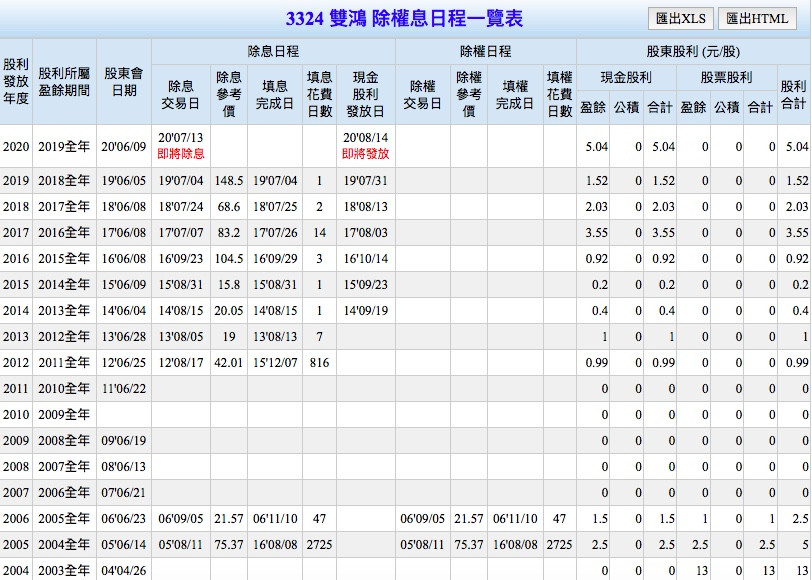This screenshot has height=580, width=812.
Task: Click the 匯出XLS export button
Action: pyautogui.click(x=678, y=18)
